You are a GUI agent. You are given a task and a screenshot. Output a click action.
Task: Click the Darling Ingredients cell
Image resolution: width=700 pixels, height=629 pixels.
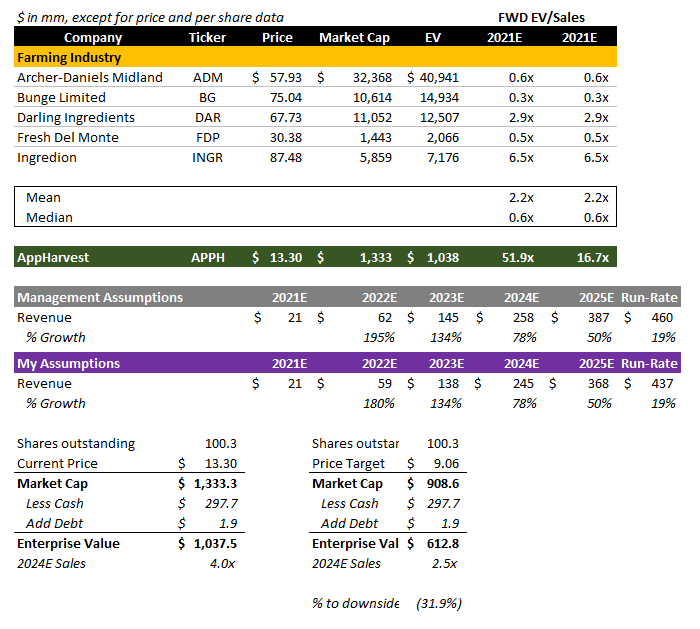coord(76,118)
